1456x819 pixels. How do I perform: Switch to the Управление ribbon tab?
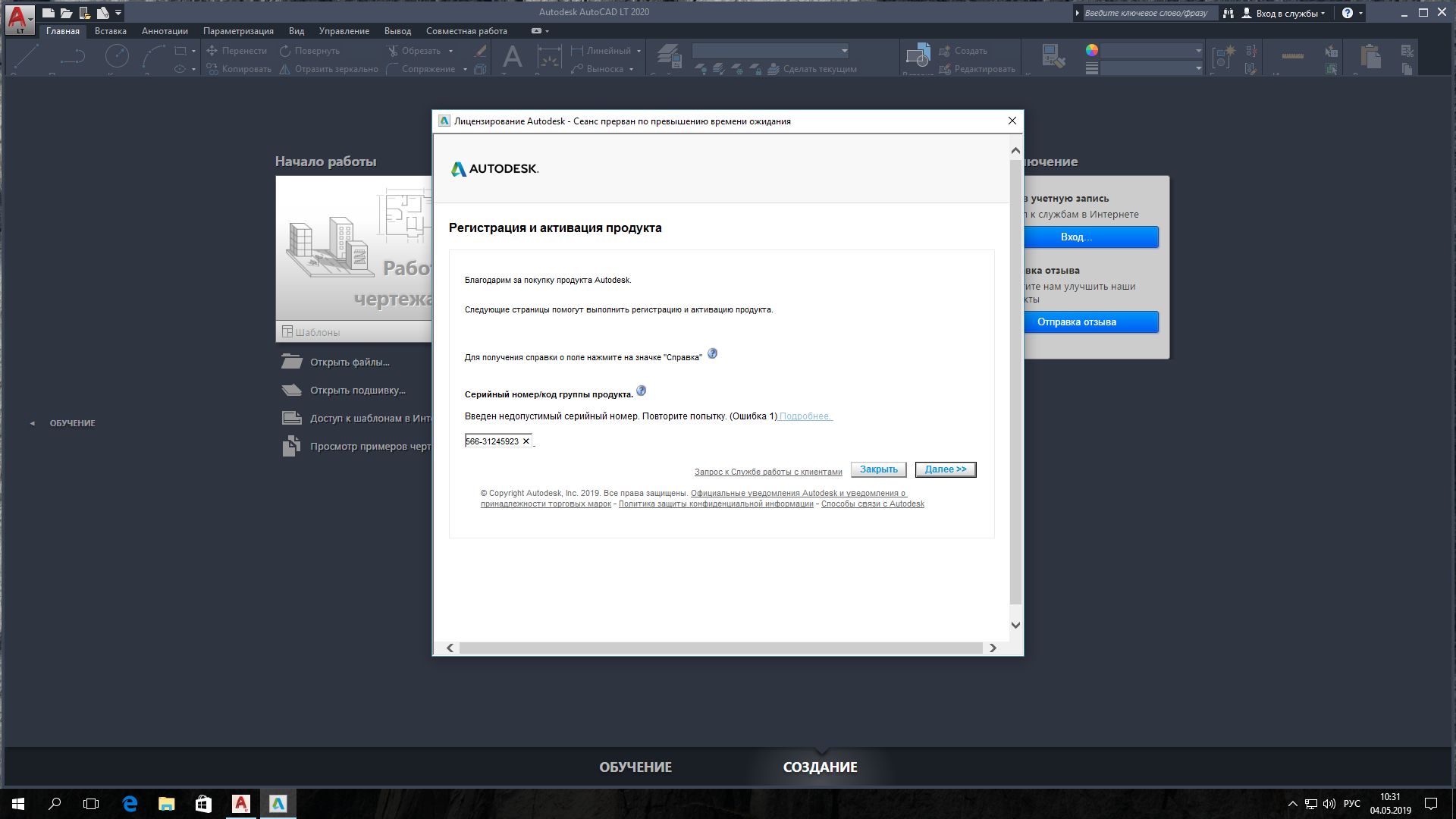[344, 31]
